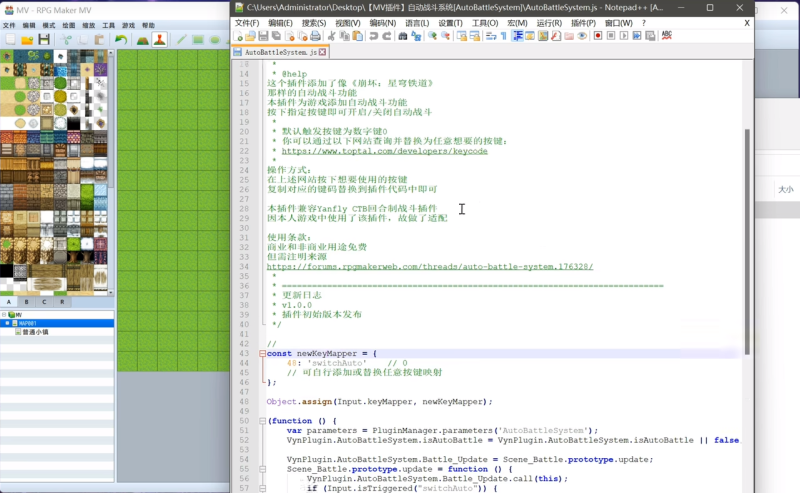Switch to tileset tab R
The image size is (800, 493).
click(x=62, y=302)
